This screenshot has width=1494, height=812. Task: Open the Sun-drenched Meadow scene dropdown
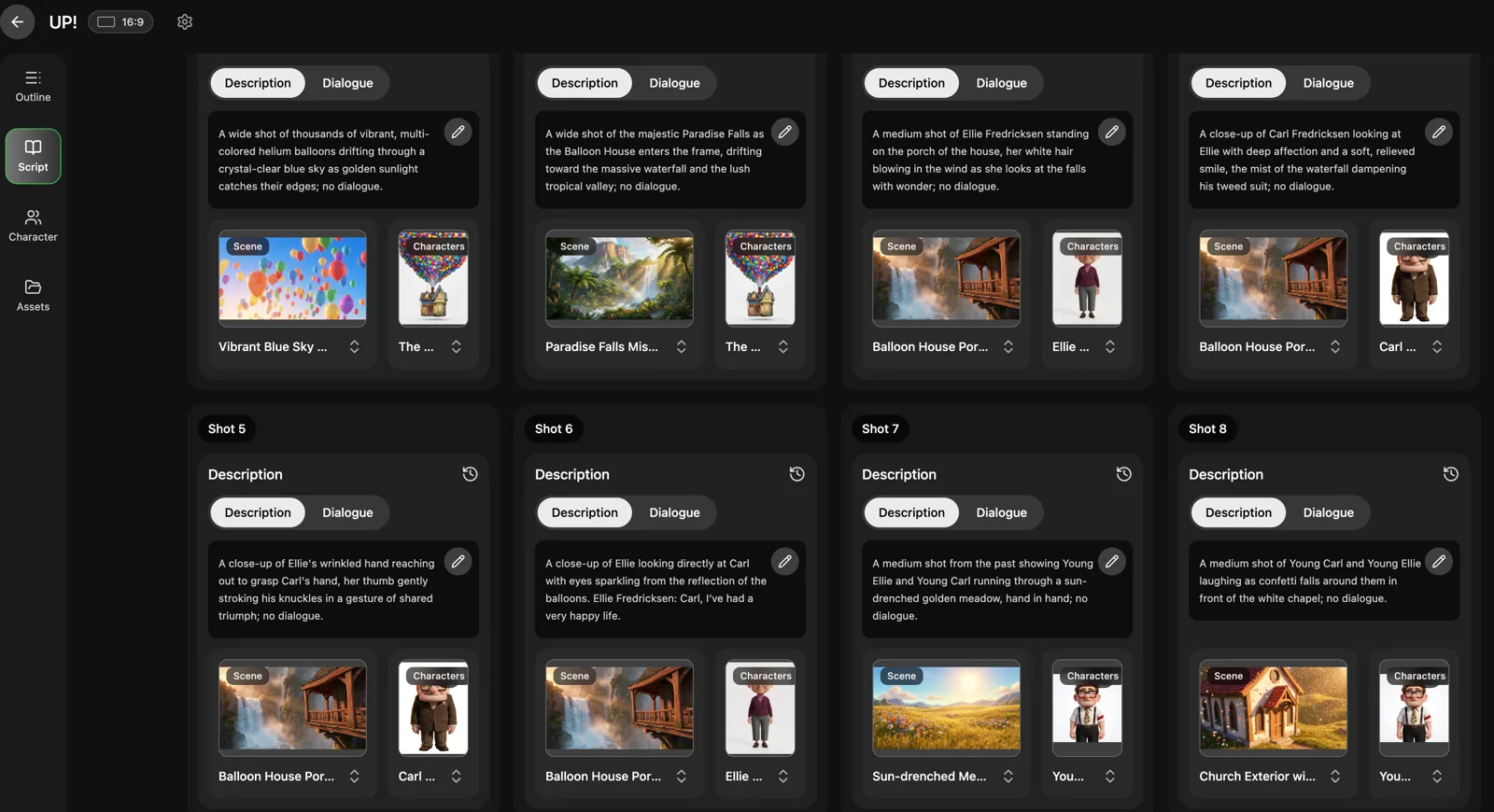coord(1008,777)
